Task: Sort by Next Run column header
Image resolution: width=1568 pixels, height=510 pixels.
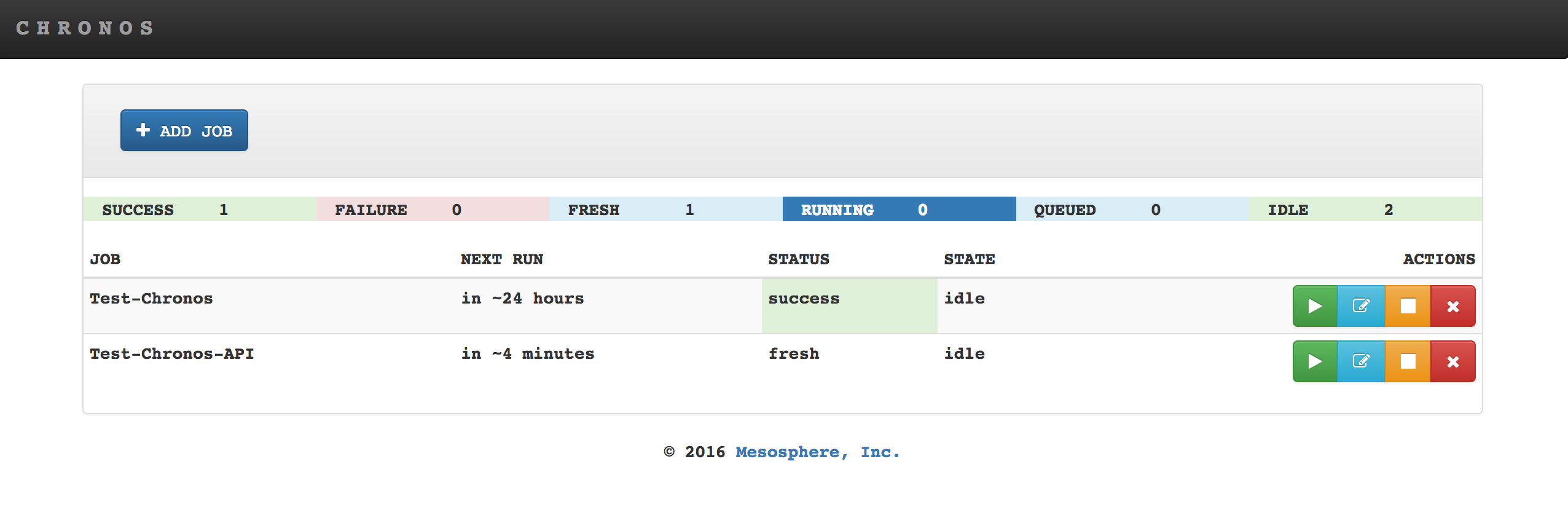Action: [x=501, y=259]
